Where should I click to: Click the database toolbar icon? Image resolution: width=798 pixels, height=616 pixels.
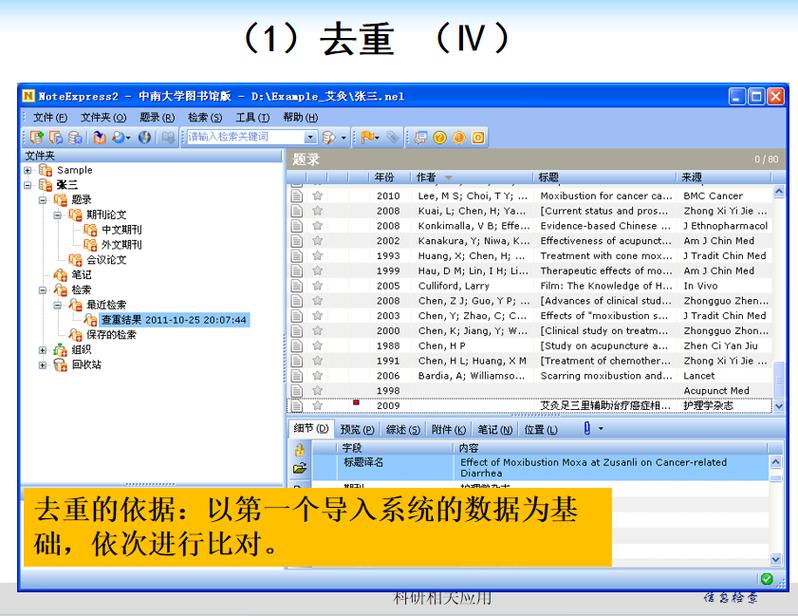tap(75, 137)
